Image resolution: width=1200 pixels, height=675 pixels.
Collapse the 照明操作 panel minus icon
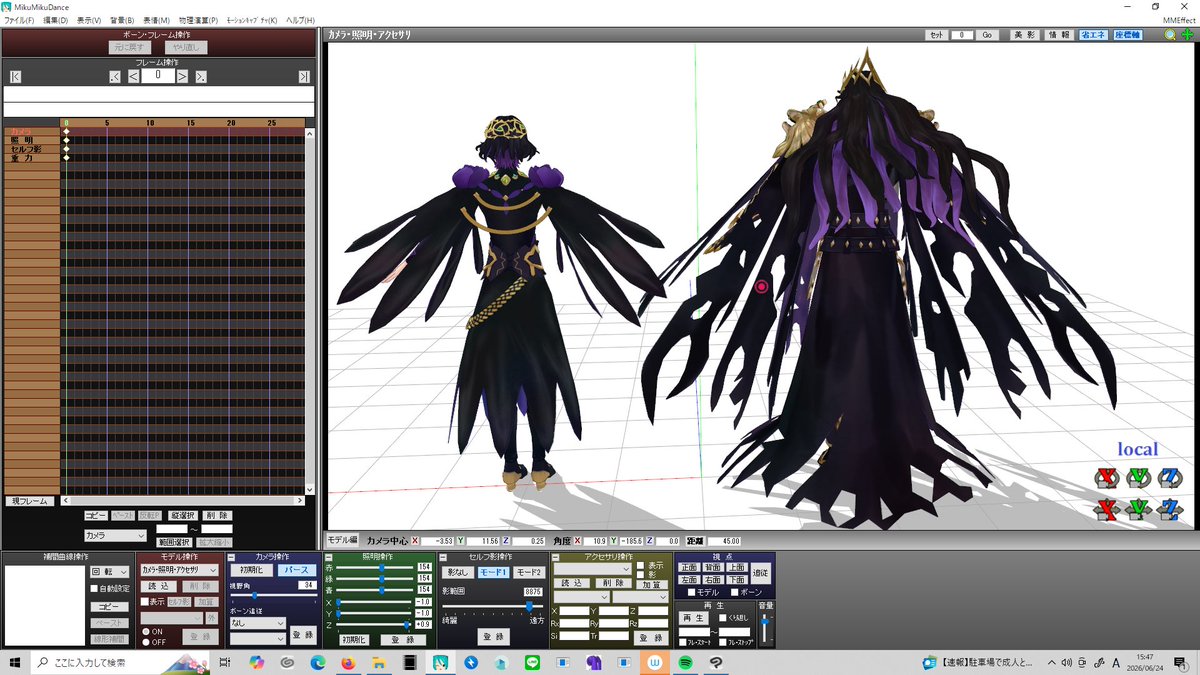(x=327, y=557)
